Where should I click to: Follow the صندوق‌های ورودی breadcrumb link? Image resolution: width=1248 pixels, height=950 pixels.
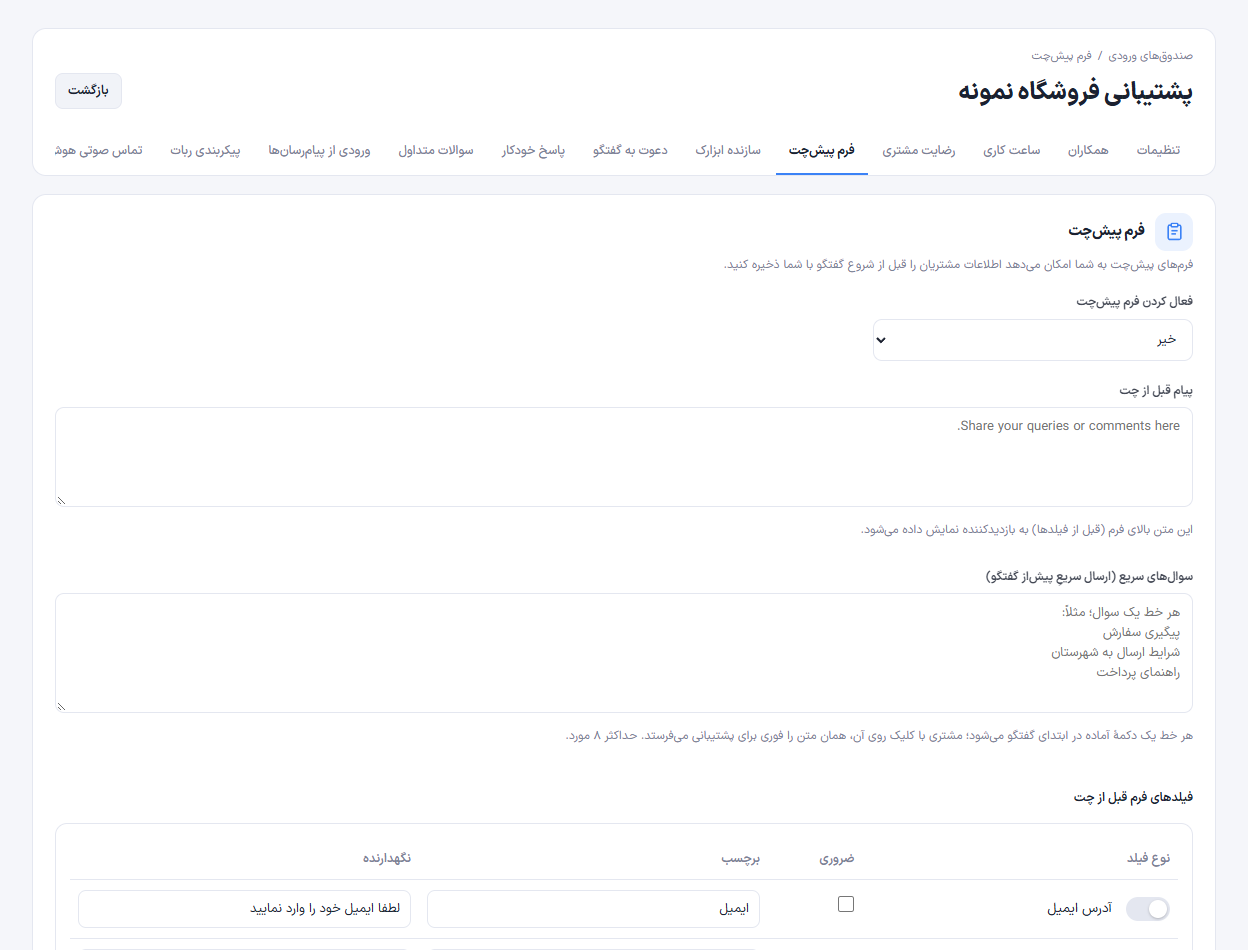click(1151, 55)
